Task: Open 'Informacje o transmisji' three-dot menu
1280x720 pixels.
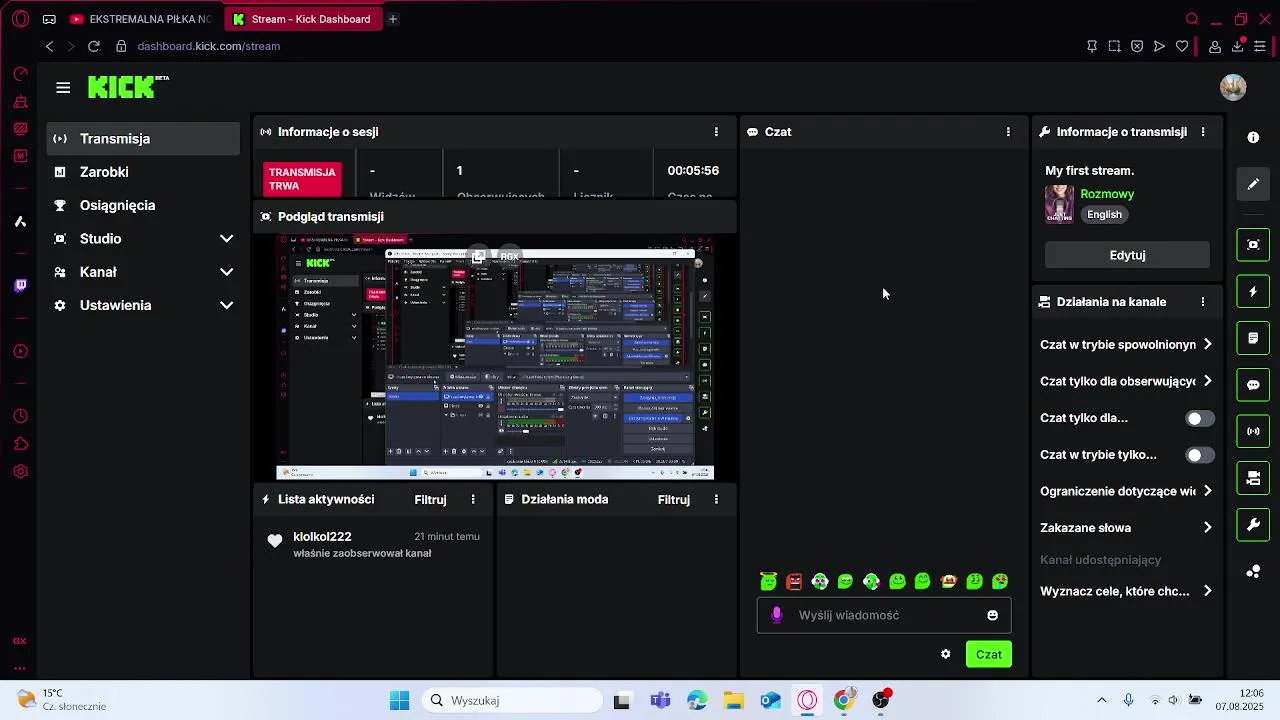Action: 1203,132
